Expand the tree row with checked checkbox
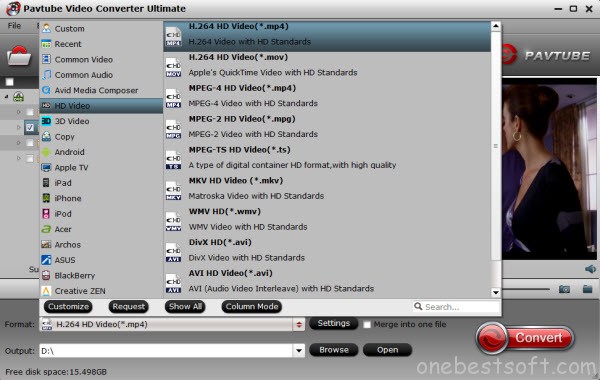The width and height of the screenshot is (600, 380). coord(18,127)
